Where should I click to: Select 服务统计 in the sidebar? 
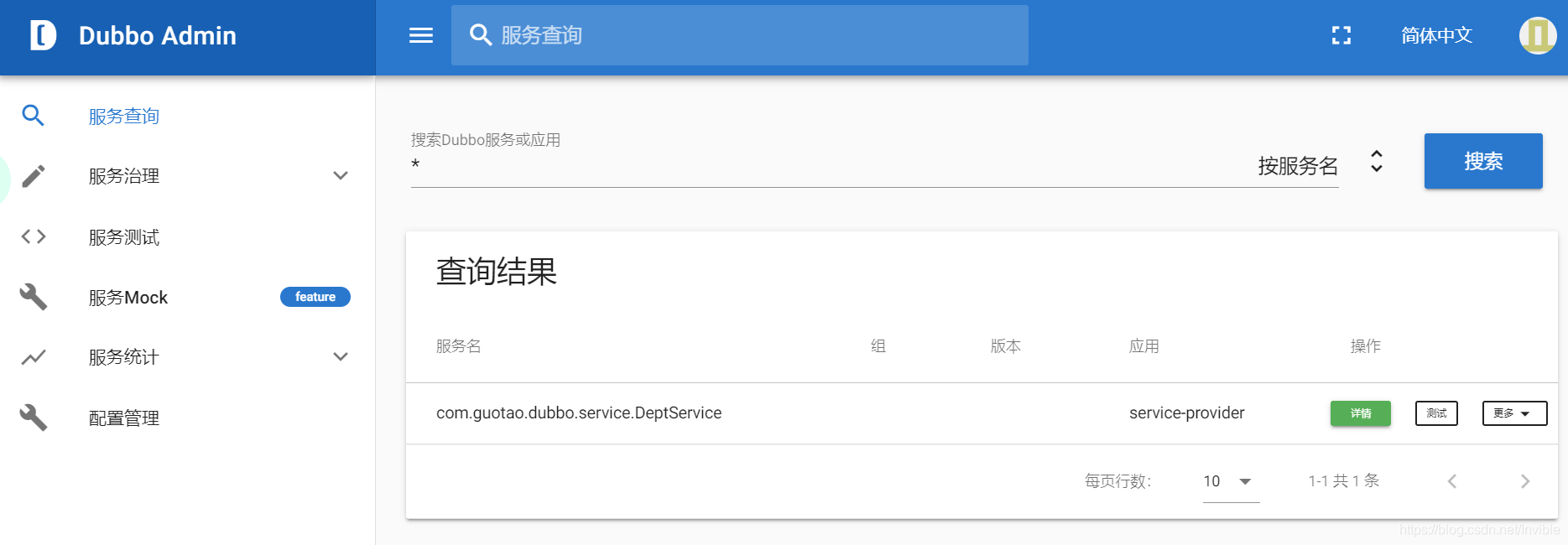tap(124, 357)
